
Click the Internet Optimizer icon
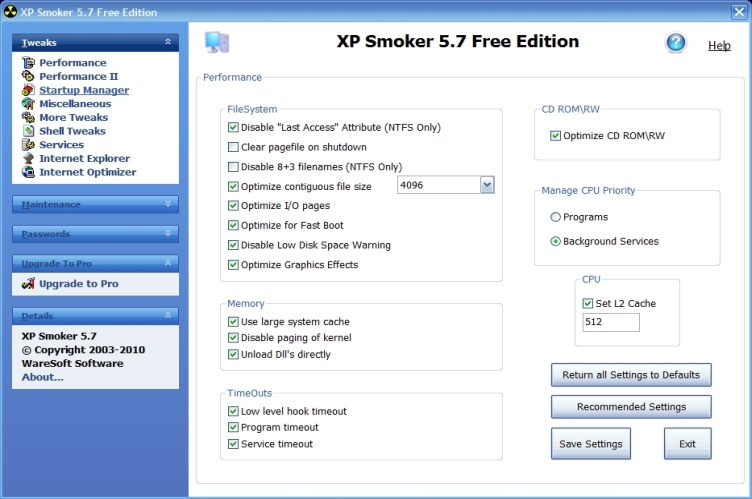click(x=28, y=172)
